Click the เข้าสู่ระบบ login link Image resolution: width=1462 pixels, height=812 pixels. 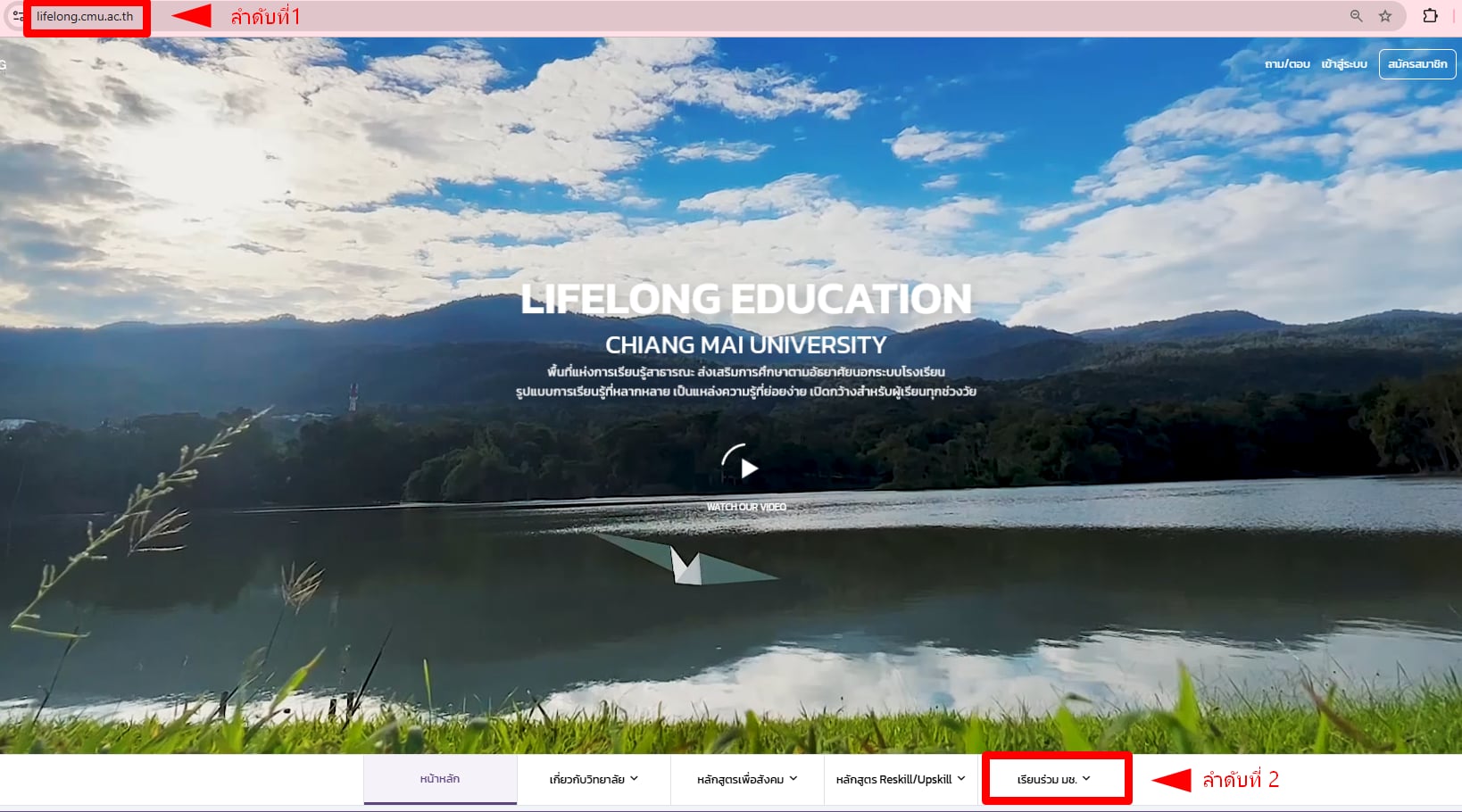1344,64
